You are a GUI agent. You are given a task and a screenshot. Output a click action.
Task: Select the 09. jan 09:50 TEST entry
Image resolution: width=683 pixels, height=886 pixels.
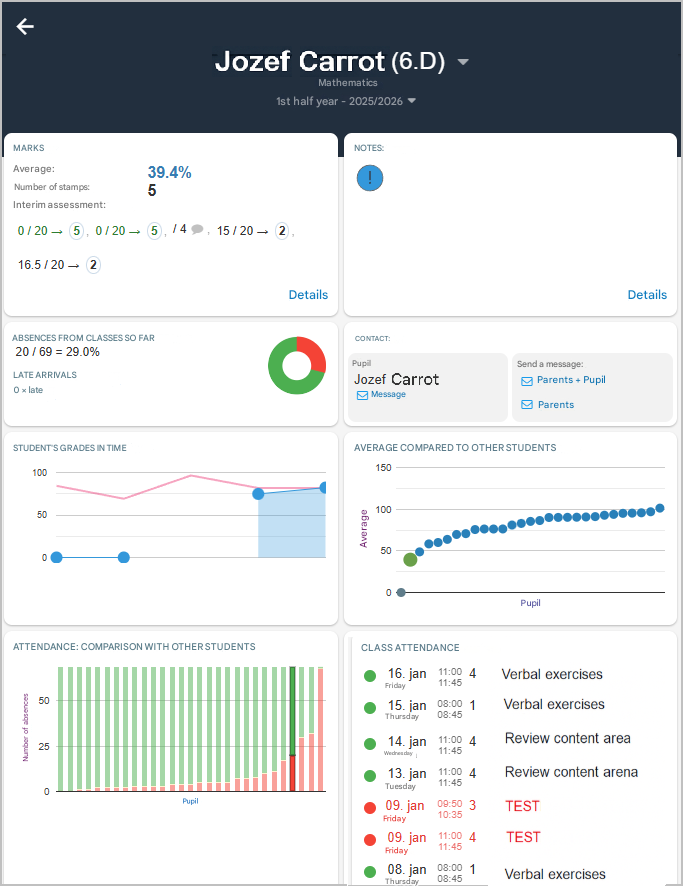pyautogui.click(x=522, y=806)
